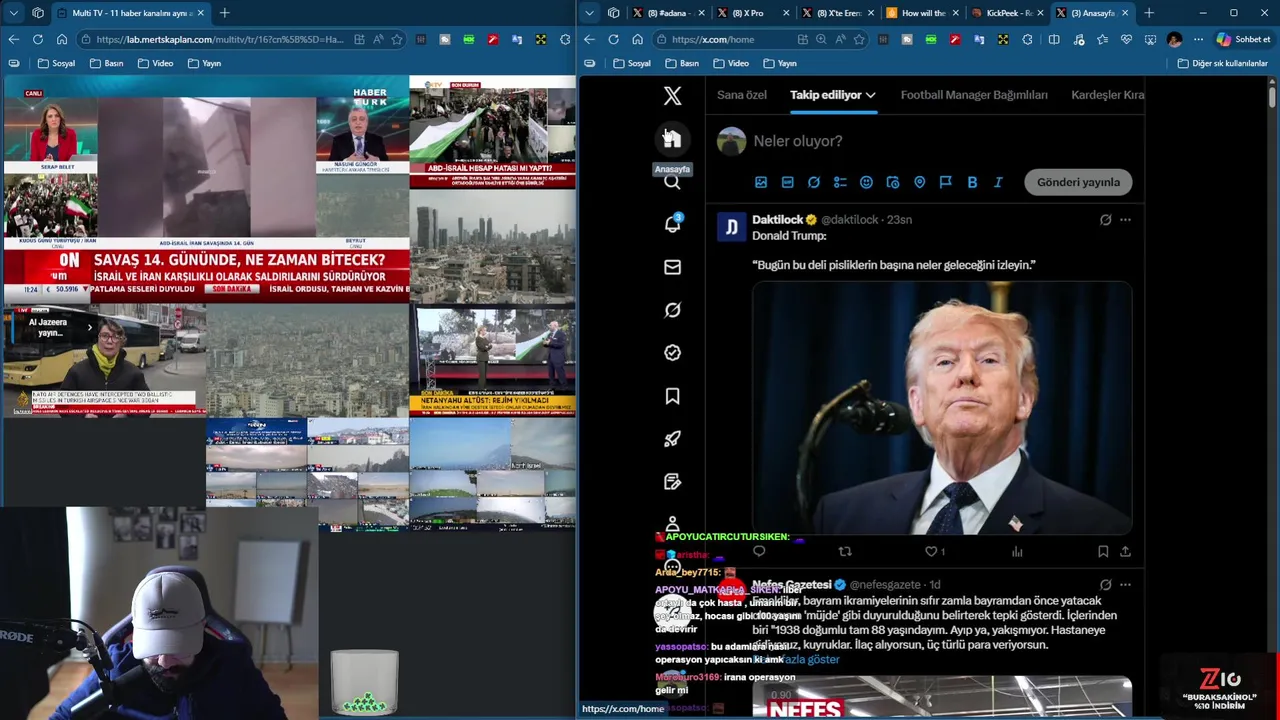Open Sosyal bookmarks folder in left window
Image resolution: width=1280 pixels, height=720 pixels.
click(56, 63)
